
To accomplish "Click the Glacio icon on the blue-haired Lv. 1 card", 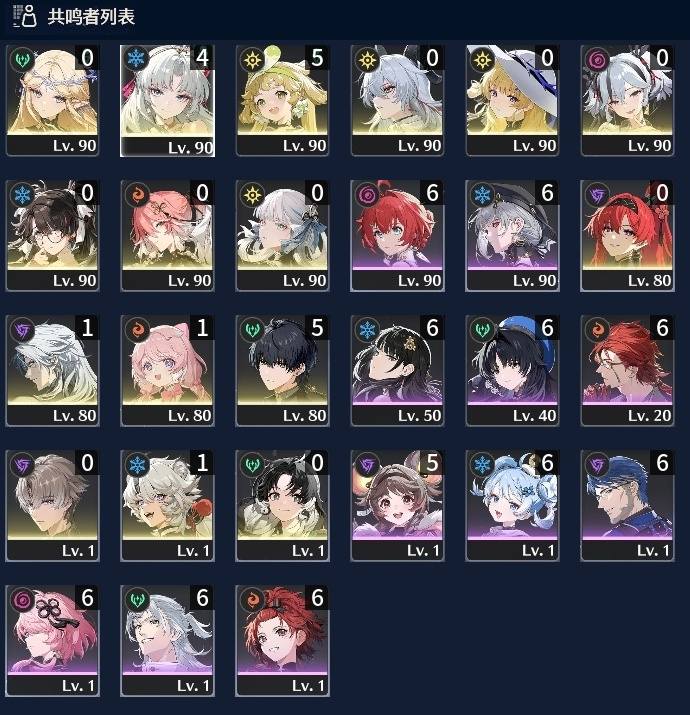I will 482,464.
